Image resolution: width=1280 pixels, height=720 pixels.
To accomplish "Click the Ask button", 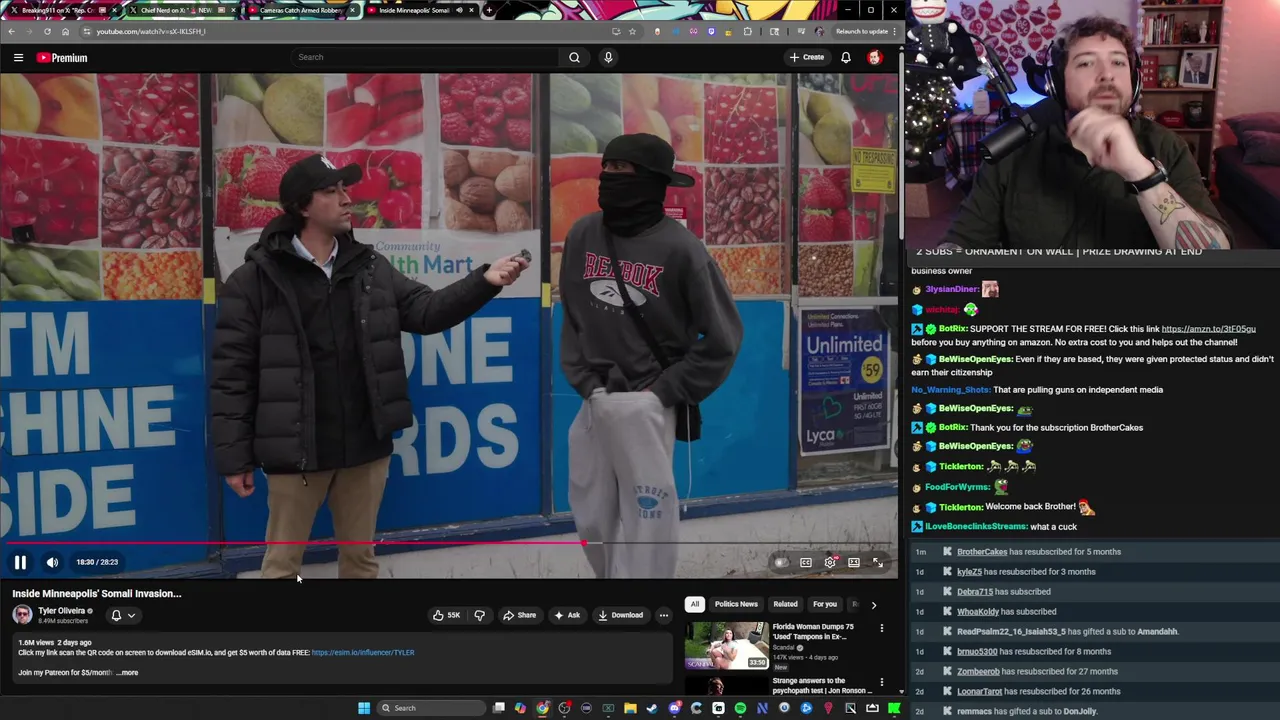I will (x=567, y=615).
